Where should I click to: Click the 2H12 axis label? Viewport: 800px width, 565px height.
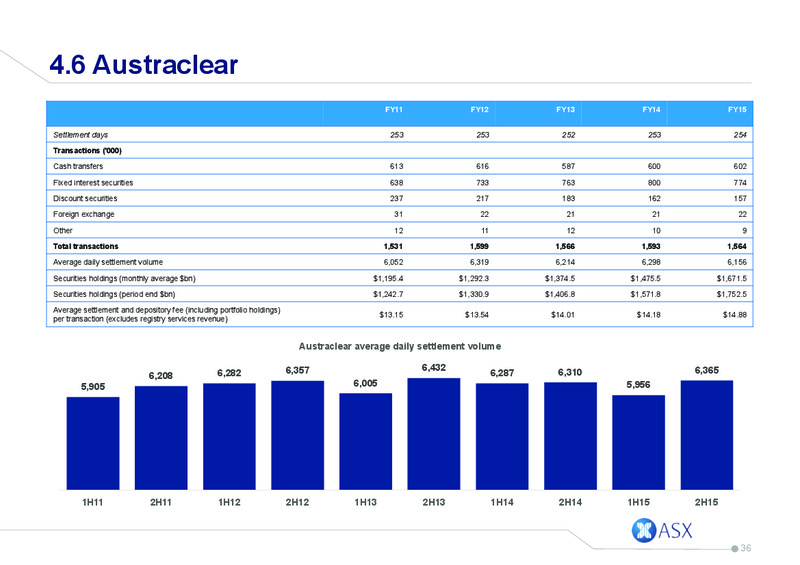[x=297, y=503]
